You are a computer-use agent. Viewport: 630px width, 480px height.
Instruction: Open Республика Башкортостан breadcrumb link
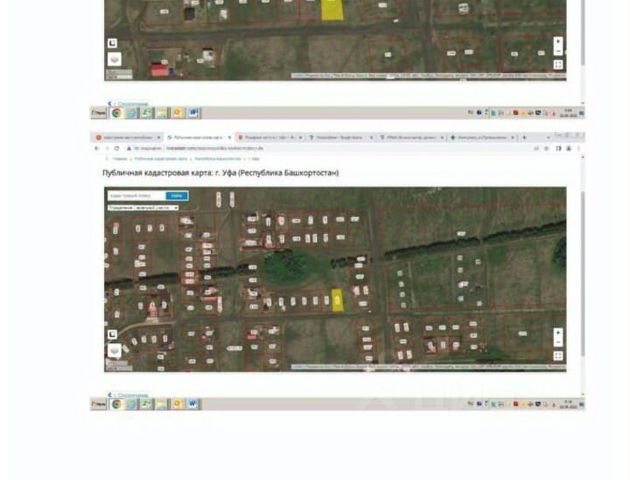coord(218,159)
